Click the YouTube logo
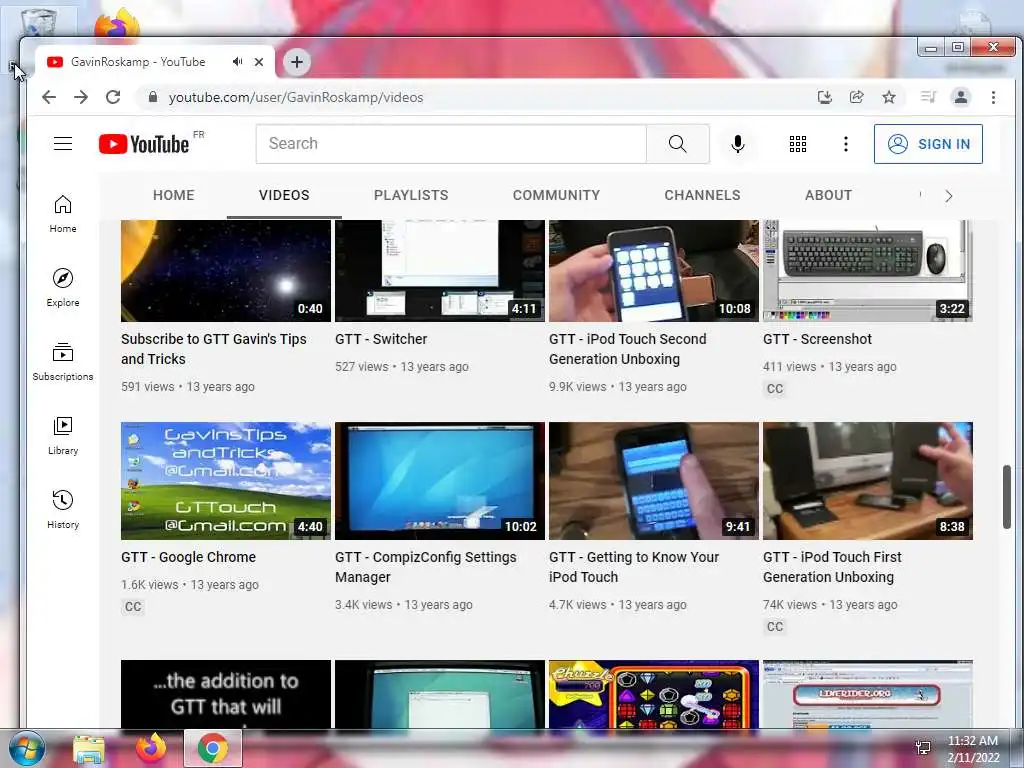This screenshot has width=1024, height=768. coord(144,144)
